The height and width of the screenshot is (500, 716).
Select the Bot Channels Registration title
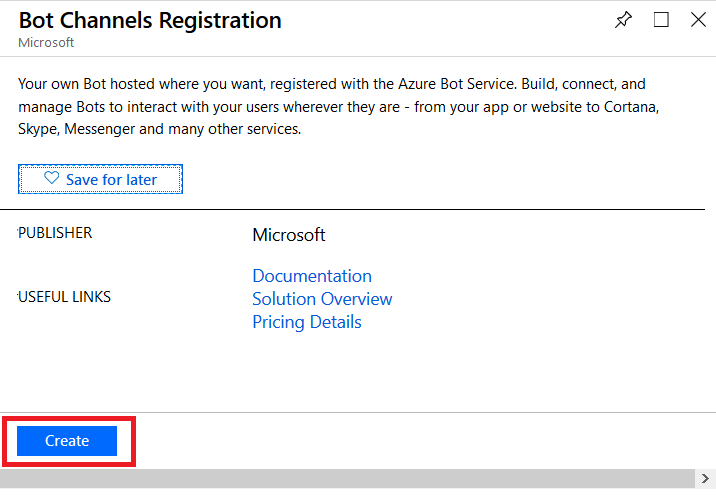pos(150,21)
